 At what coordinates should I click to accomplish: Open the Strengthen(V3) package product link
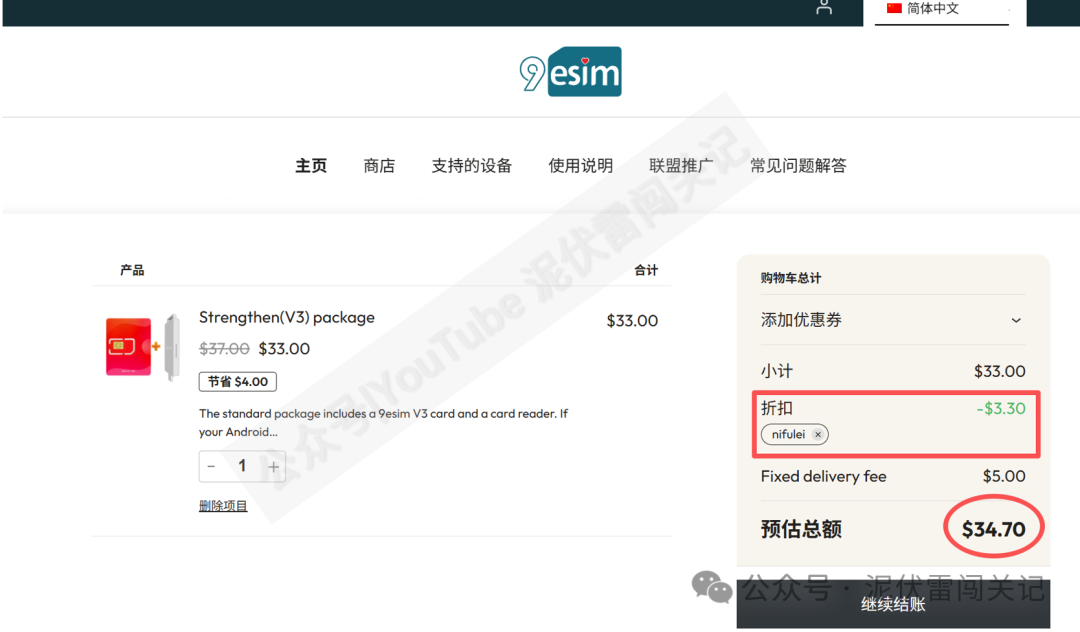pyautogui.click(x=287, y=317)
